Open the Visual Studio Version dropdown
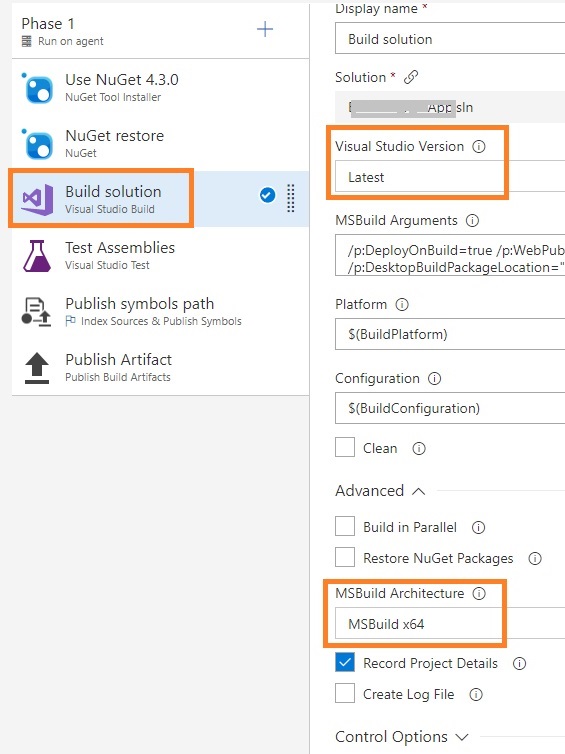The height and width of the screenshot is (754, 565). point(450,177)
